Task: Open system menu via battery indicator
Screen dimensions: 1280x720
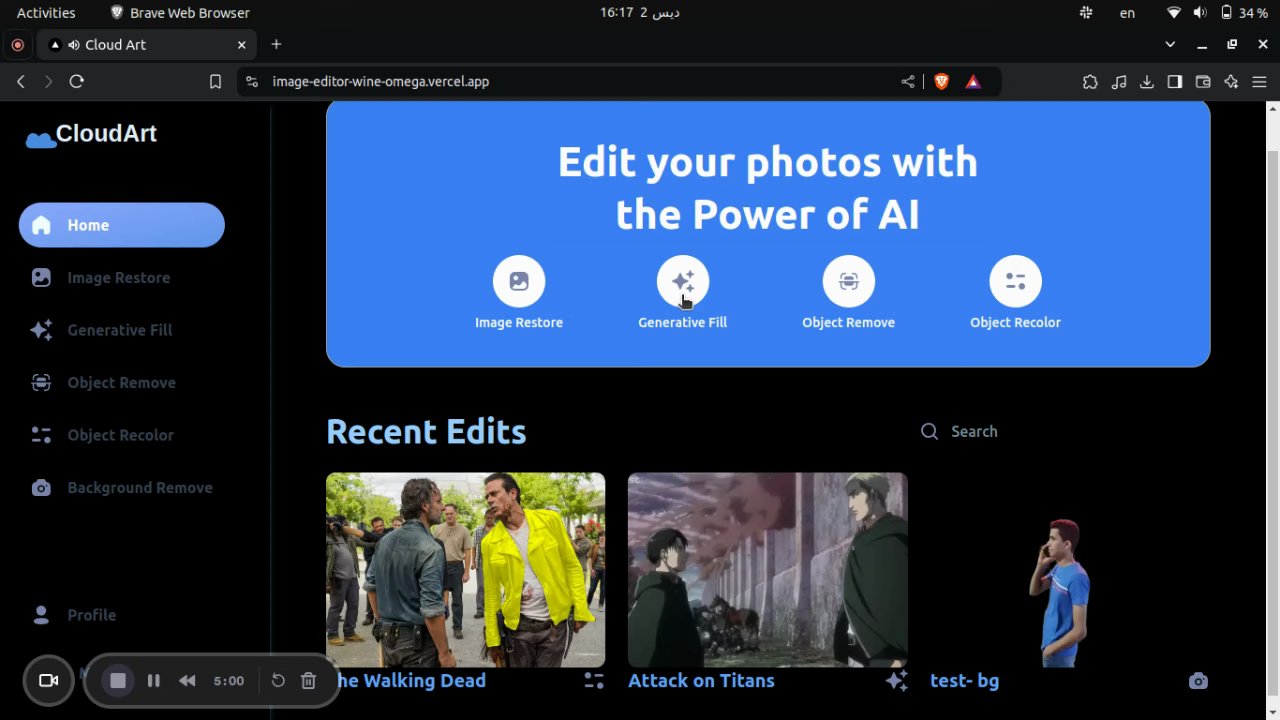Action: click(1244, 12)
